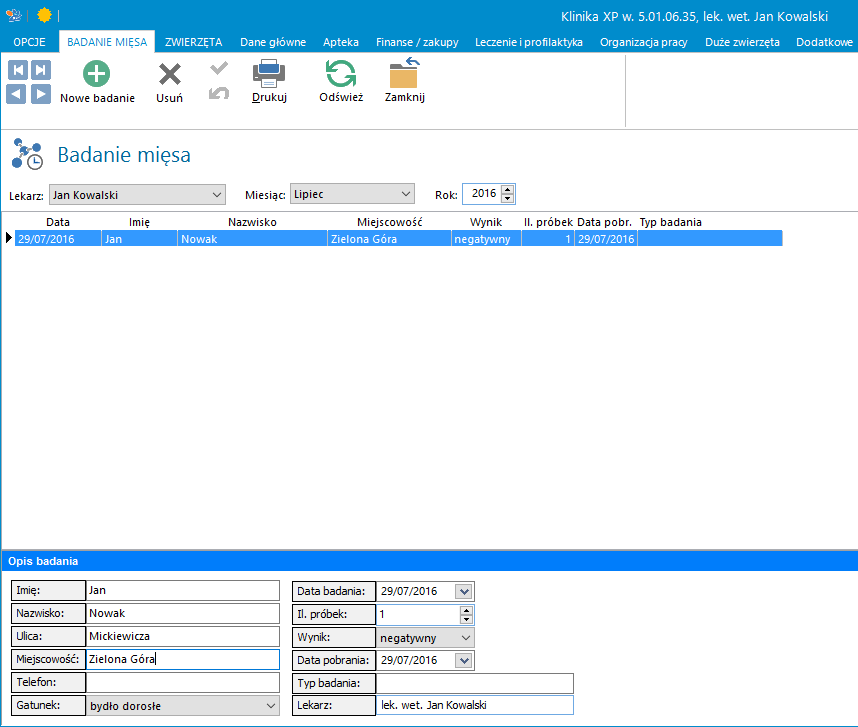Delete the record using Usuń
This screenshot has height=727, width=858.
tap(170, 82)
